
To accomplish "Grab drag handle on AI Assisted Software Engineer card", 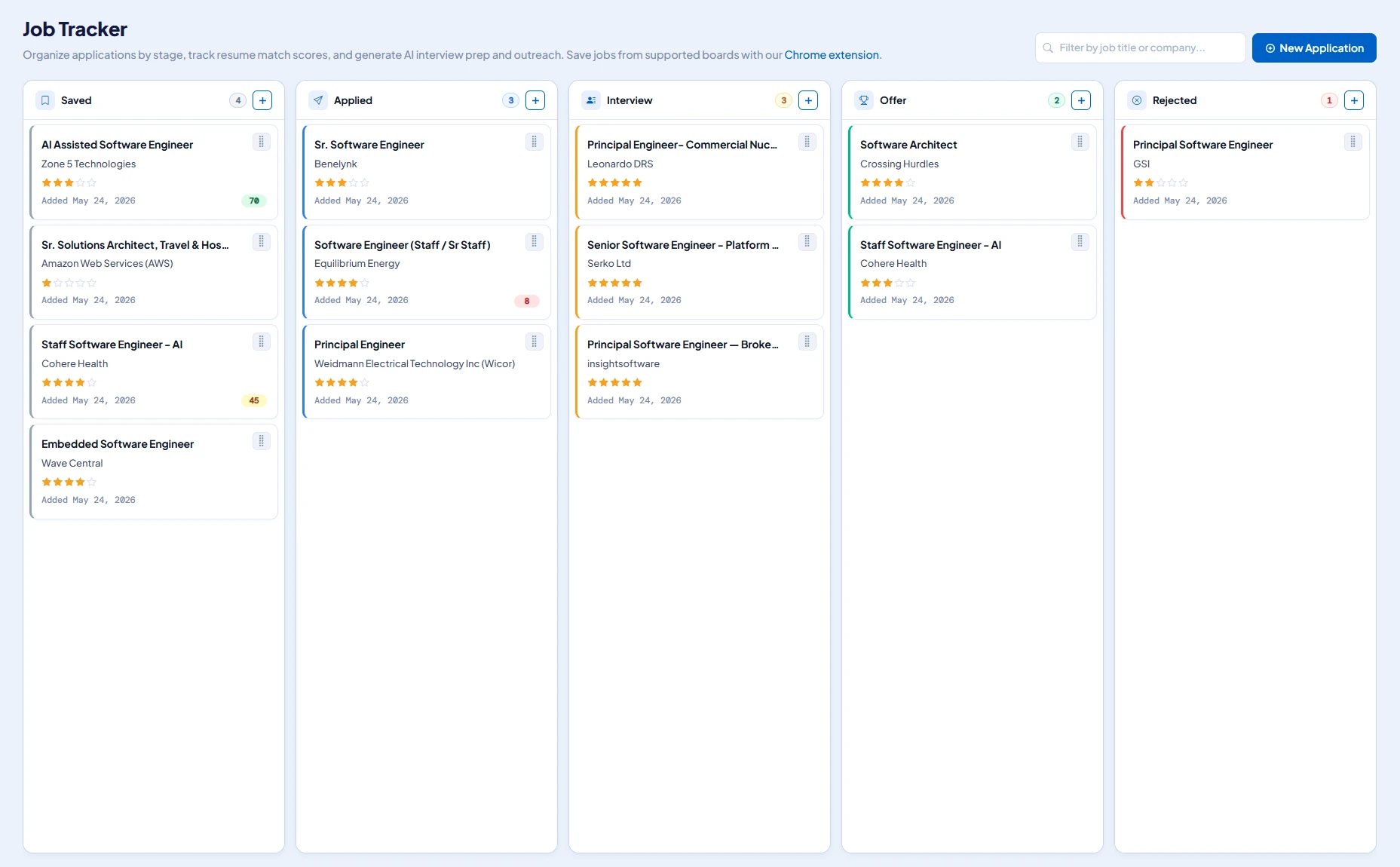I will 262,142.
